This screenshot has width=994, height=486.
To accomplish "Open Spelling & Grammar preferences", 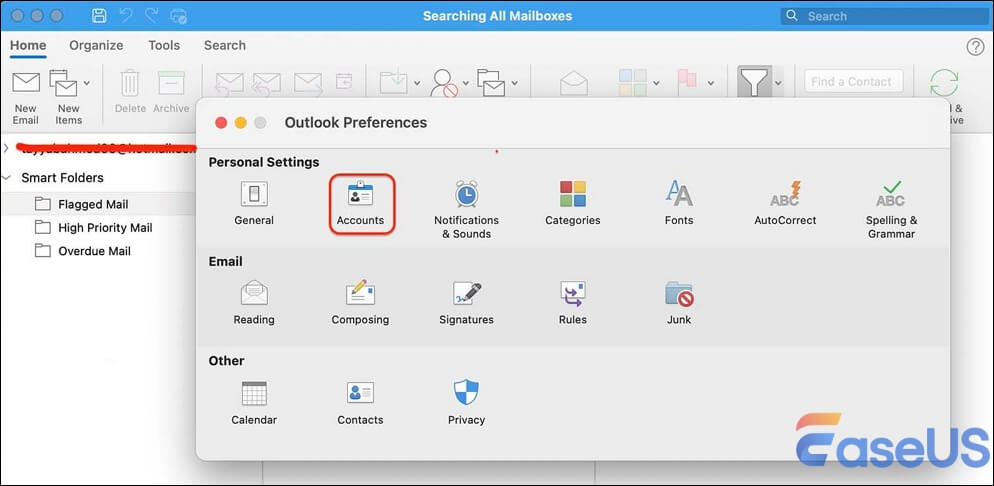I will [x=891, y=210].
